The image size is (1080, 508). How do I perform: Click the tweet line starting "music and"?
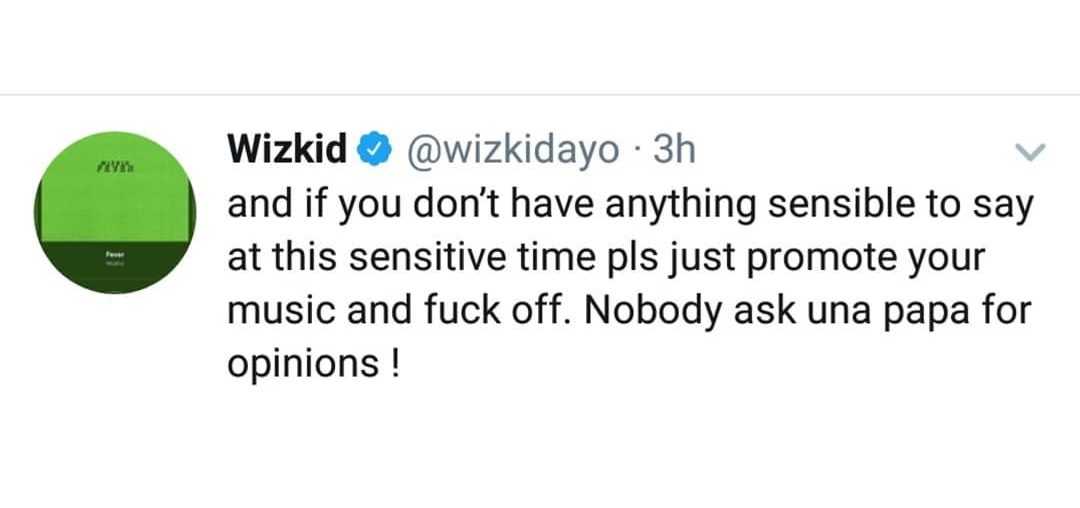click(x=629, y=309)
